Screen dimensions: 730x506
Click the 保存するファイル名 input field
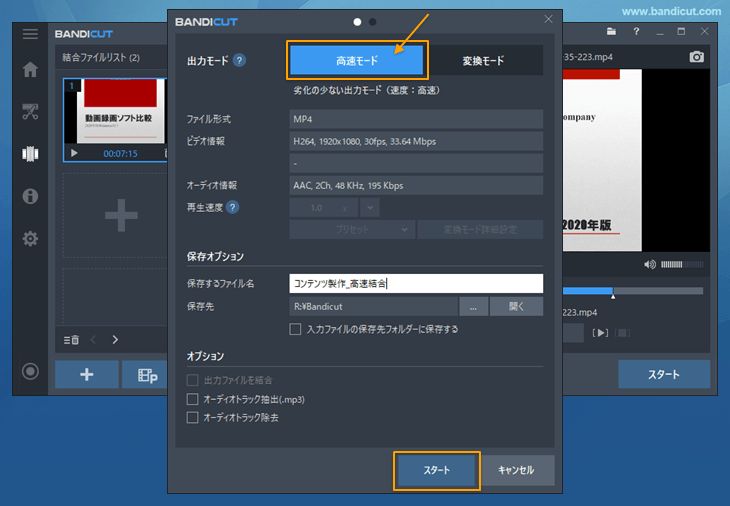[x=416, y=283]
